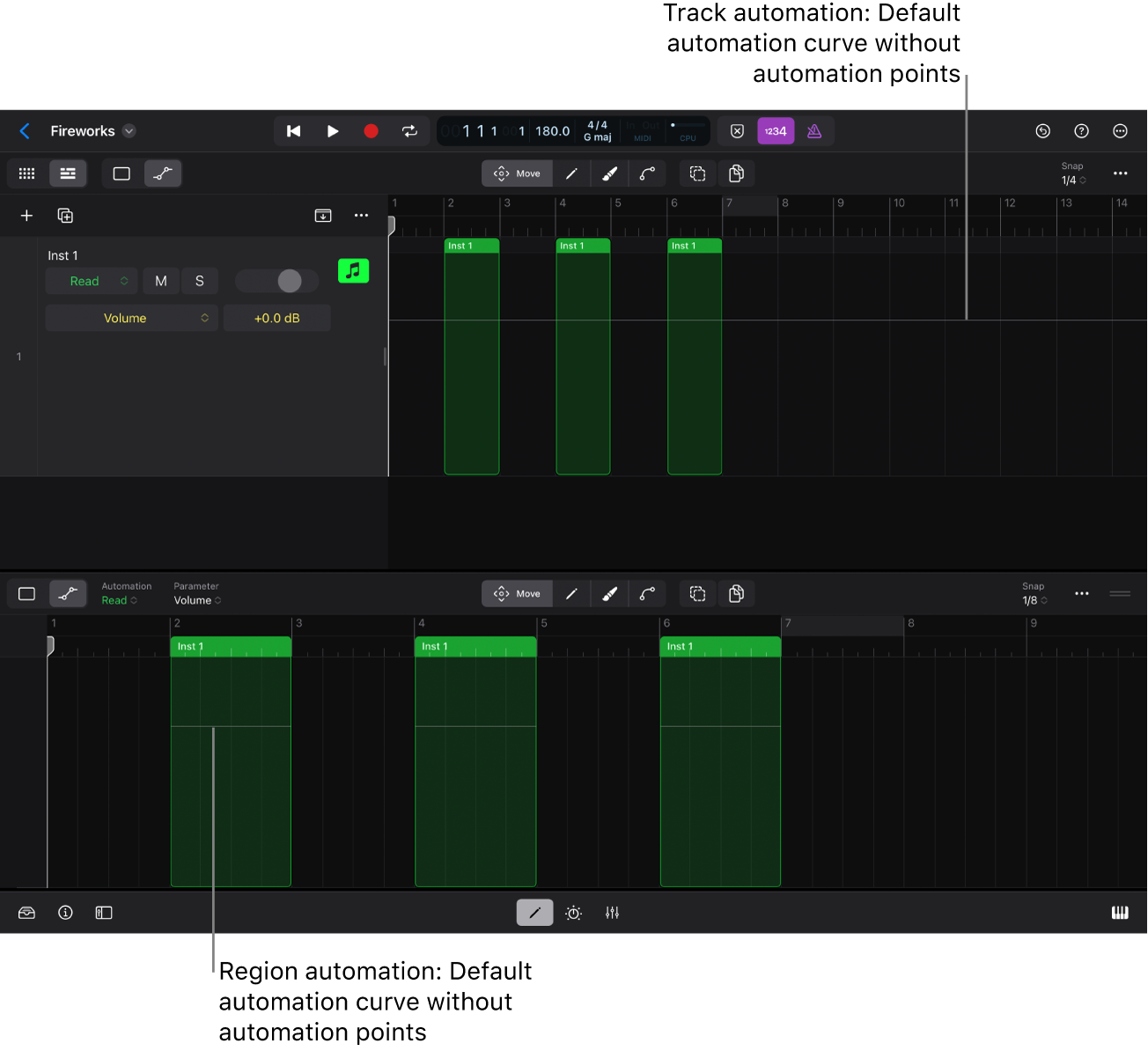Select the region view button in tracks toolbar
The height and width of the screenshot is (1051, 1148).
click(x=121, y=173)
